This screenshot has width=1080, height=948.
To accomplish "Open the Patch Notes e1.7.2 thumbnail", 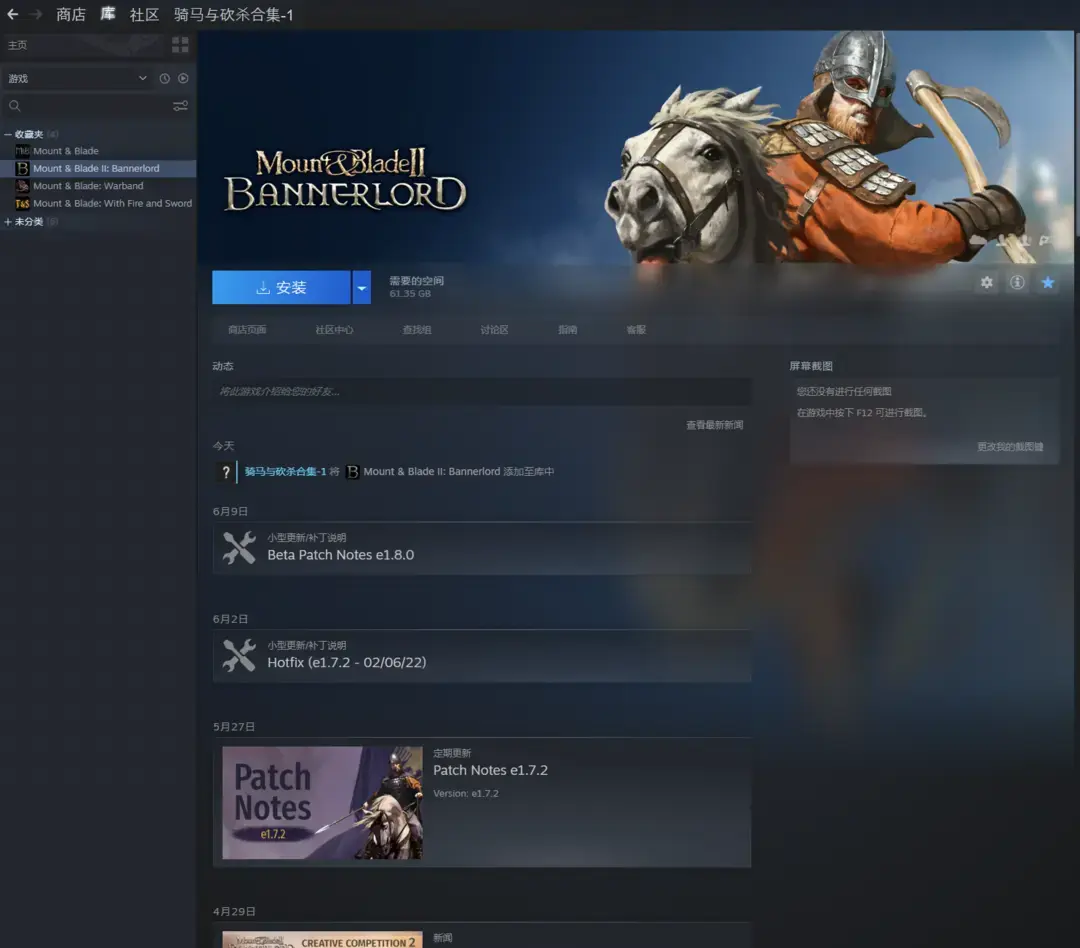I will (322, 803).
